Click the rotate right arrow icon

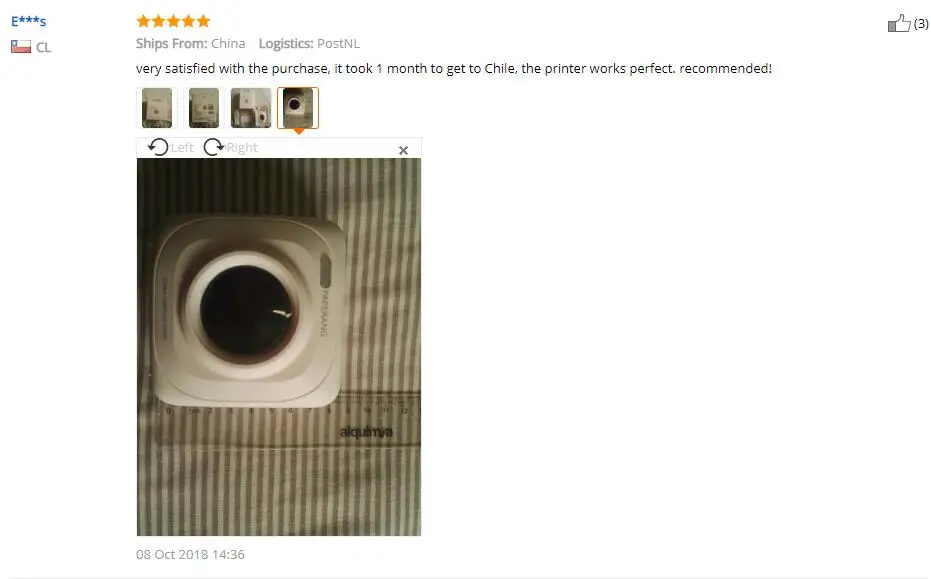pos(214,147)
